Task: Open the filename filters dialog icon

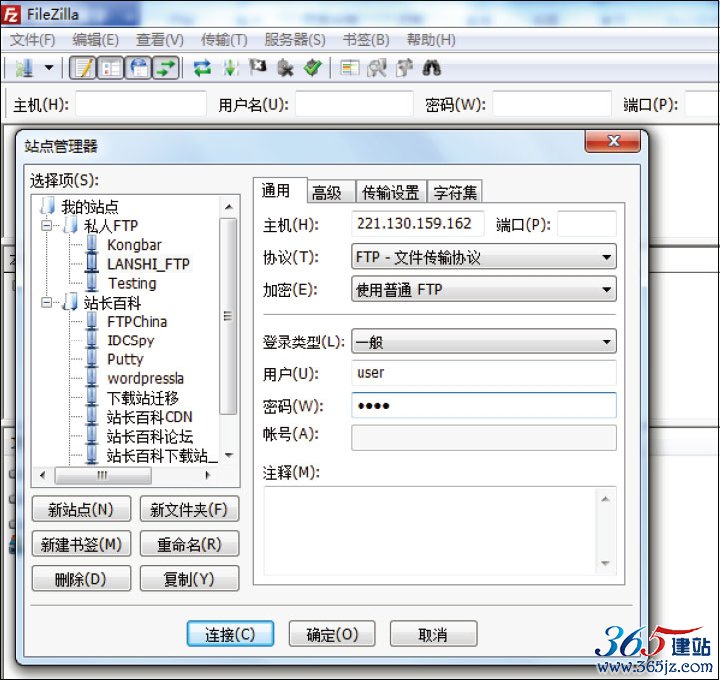Action: (x=350, y=68)
